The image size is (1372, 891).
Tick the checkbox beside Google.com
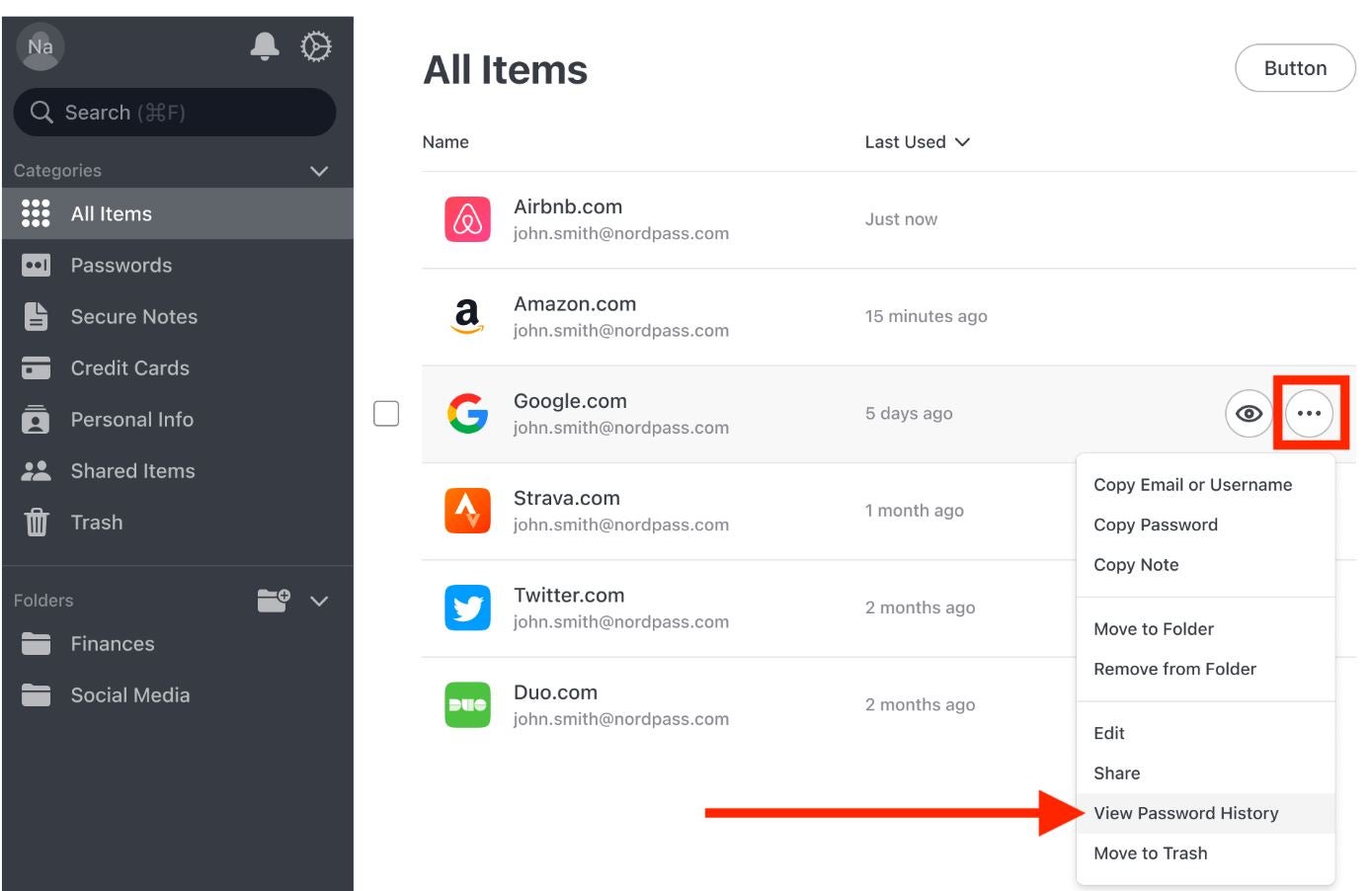point(386,414)
